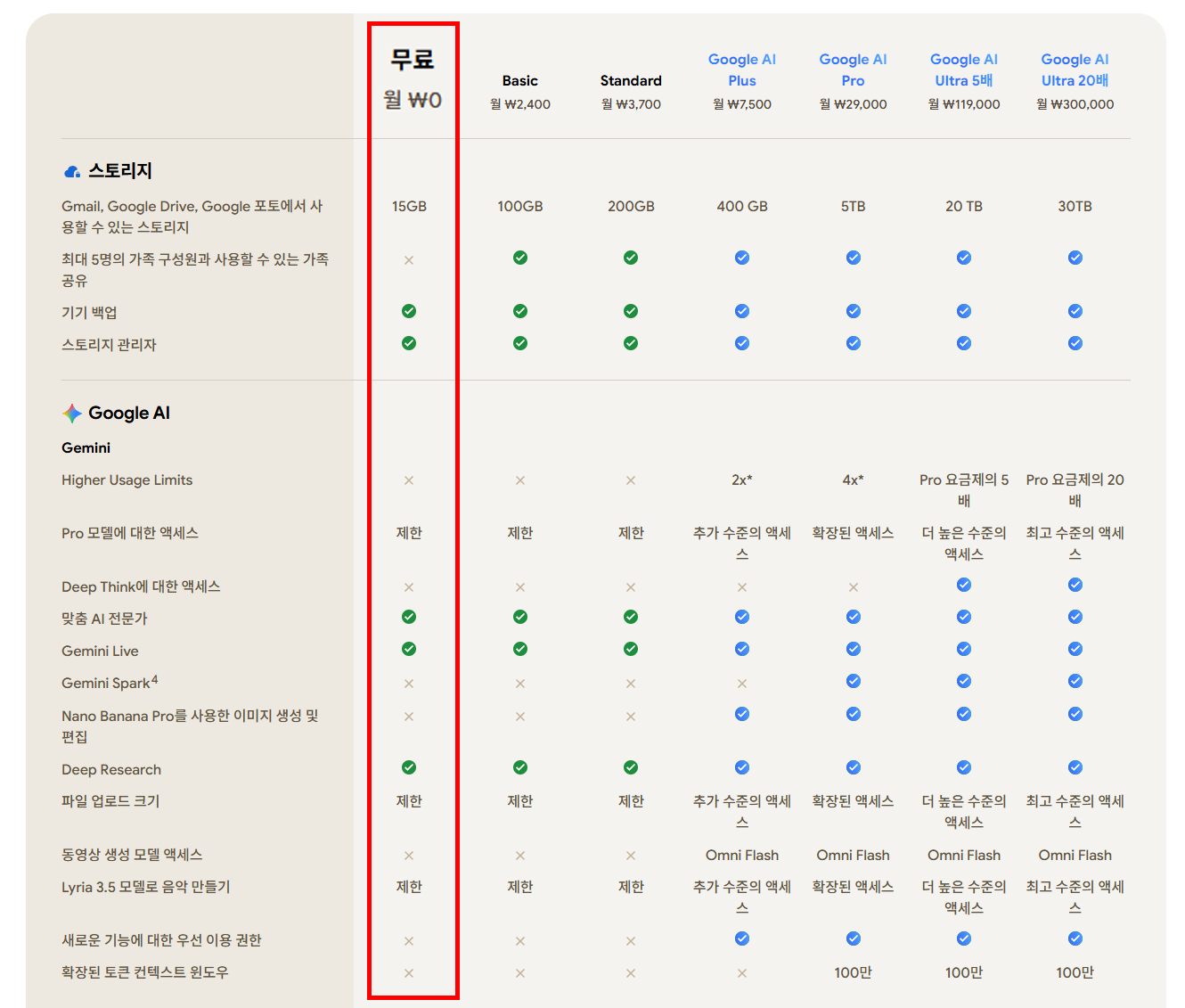Screen dimensions: 1185x1008
Task: Click Standard column 스토리지 관리자 checkmark
Action: (x=631, y=343)
